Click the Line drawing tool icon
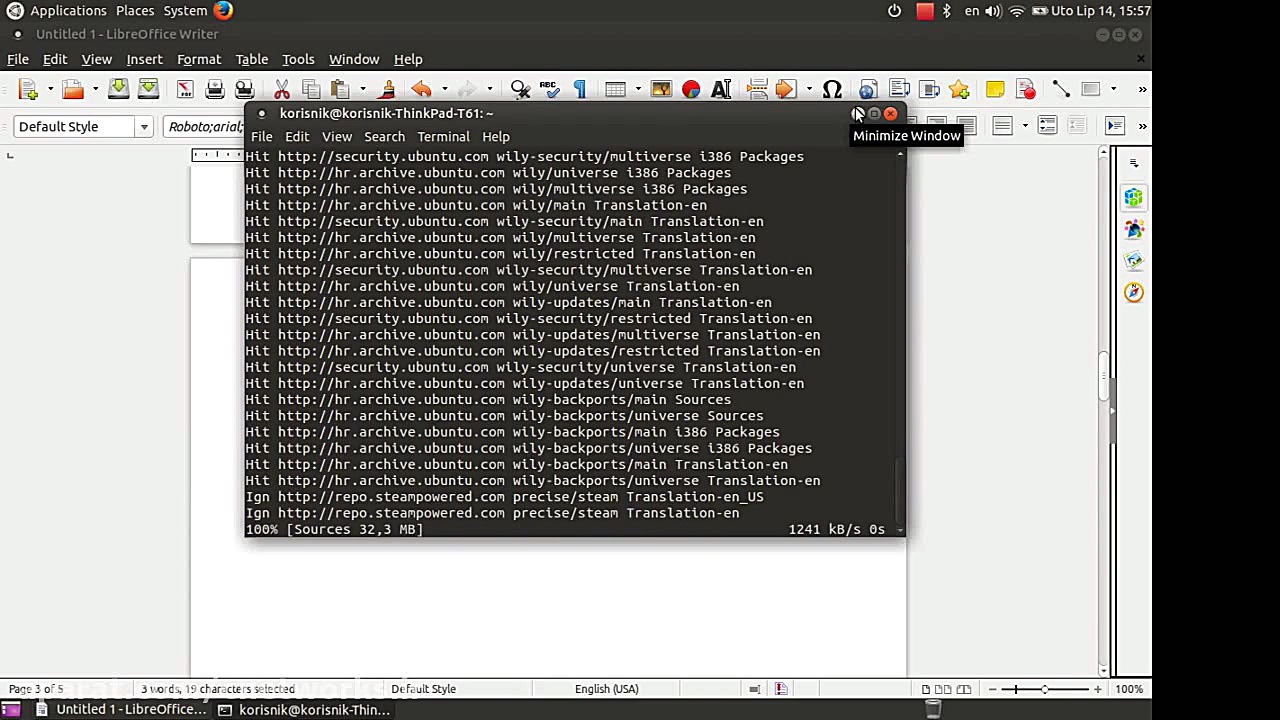 click(x=1061, y=90)
